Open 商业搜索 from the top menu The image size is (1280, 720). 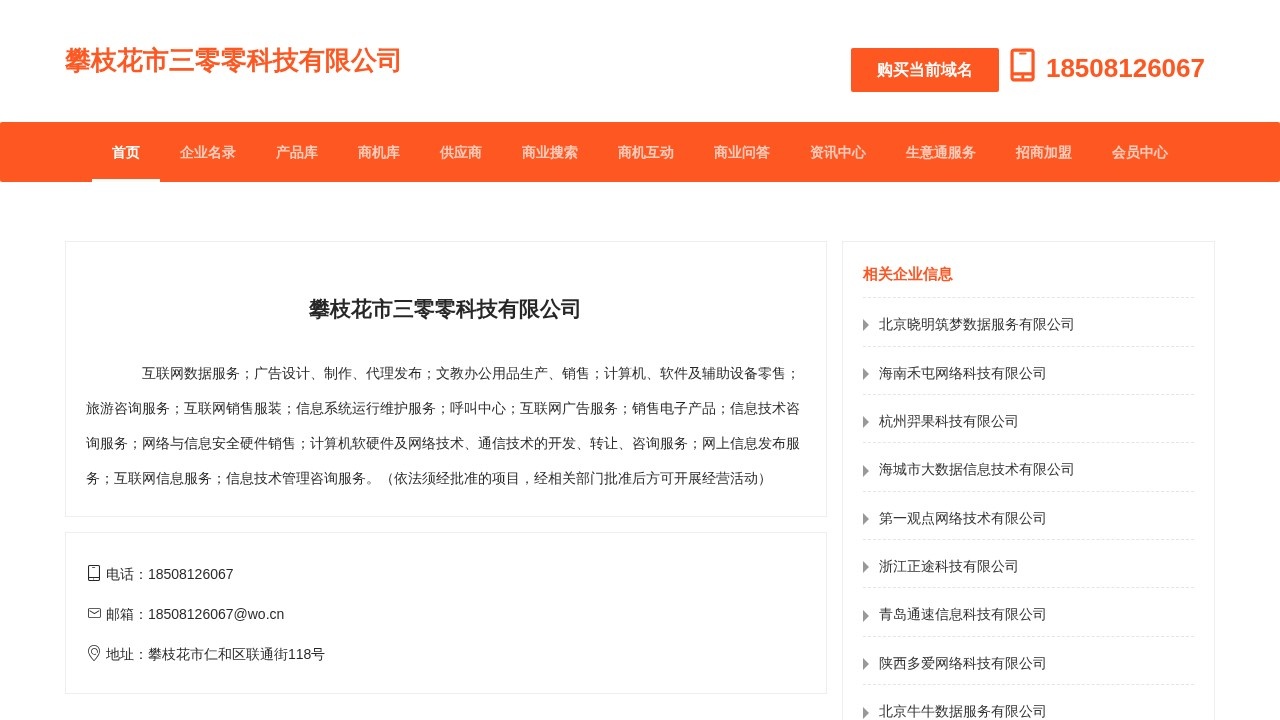(x=549, y=152)
